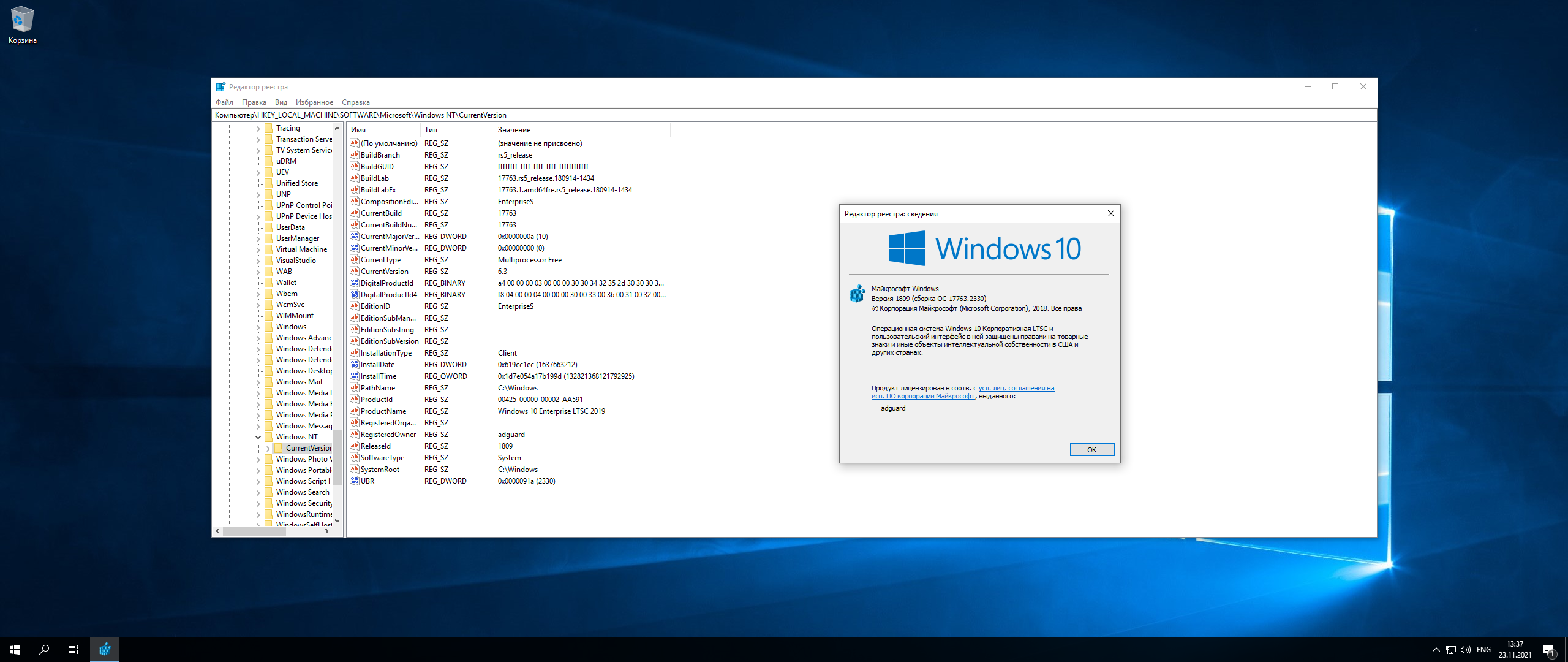Image resolution: width=1568 pixels, height=662 pixels.
Task: Click the DigitalProductId binary value icon
Action: point(354,283)
